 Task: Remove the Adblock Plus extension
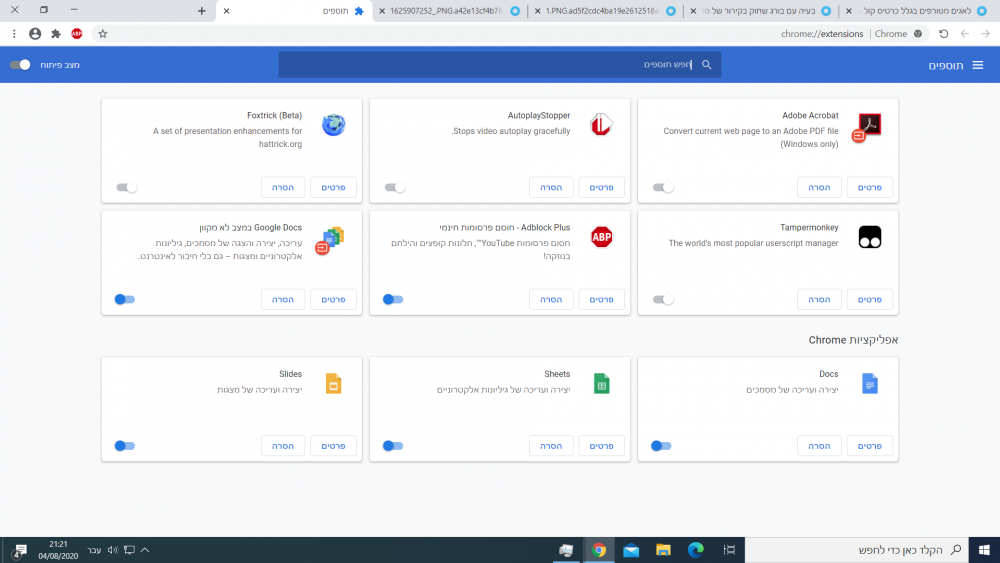point(551,300)
